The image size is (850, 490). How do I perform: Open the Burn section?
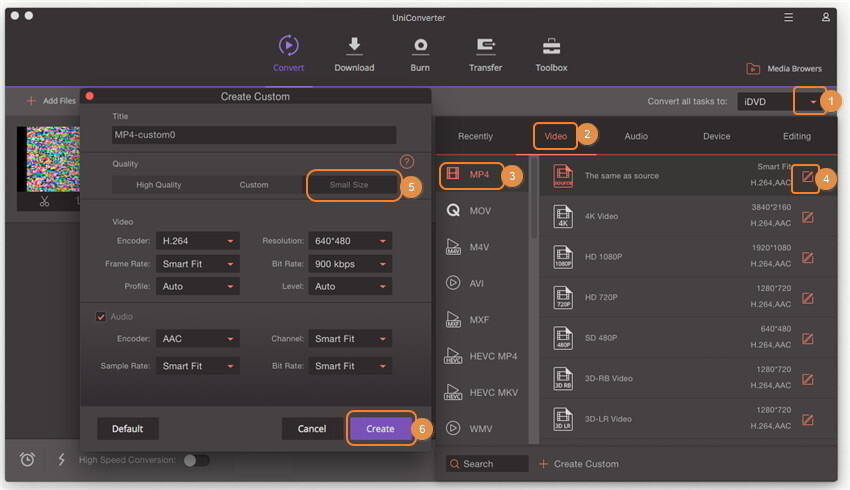420,53
